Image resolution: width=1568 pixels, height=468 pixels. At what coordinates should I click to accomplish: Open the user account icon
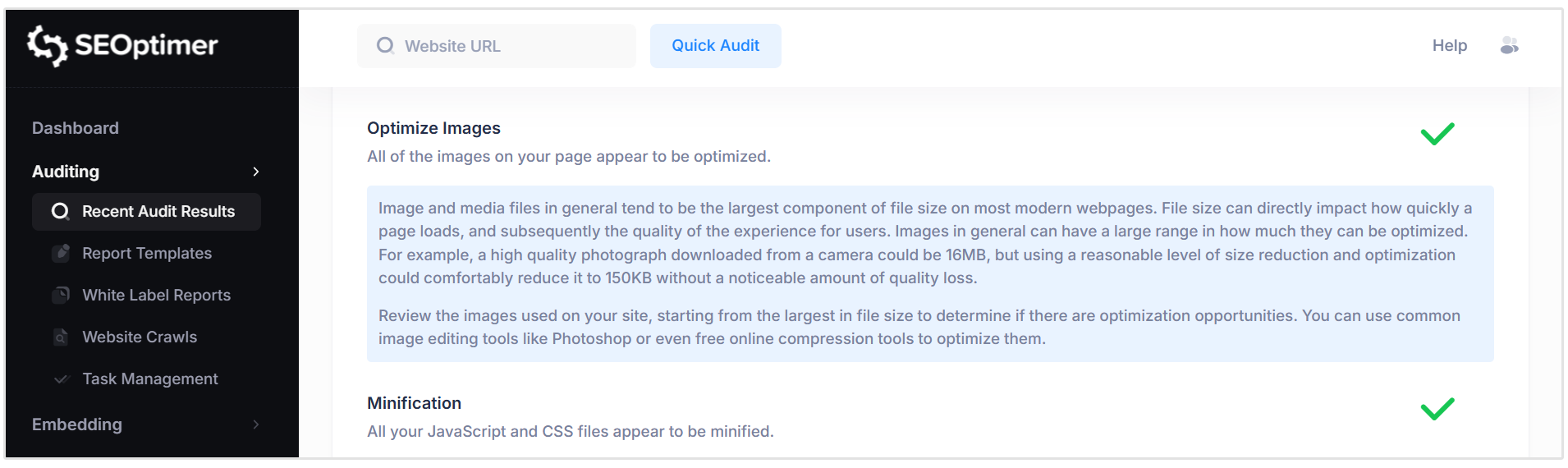1509,46
